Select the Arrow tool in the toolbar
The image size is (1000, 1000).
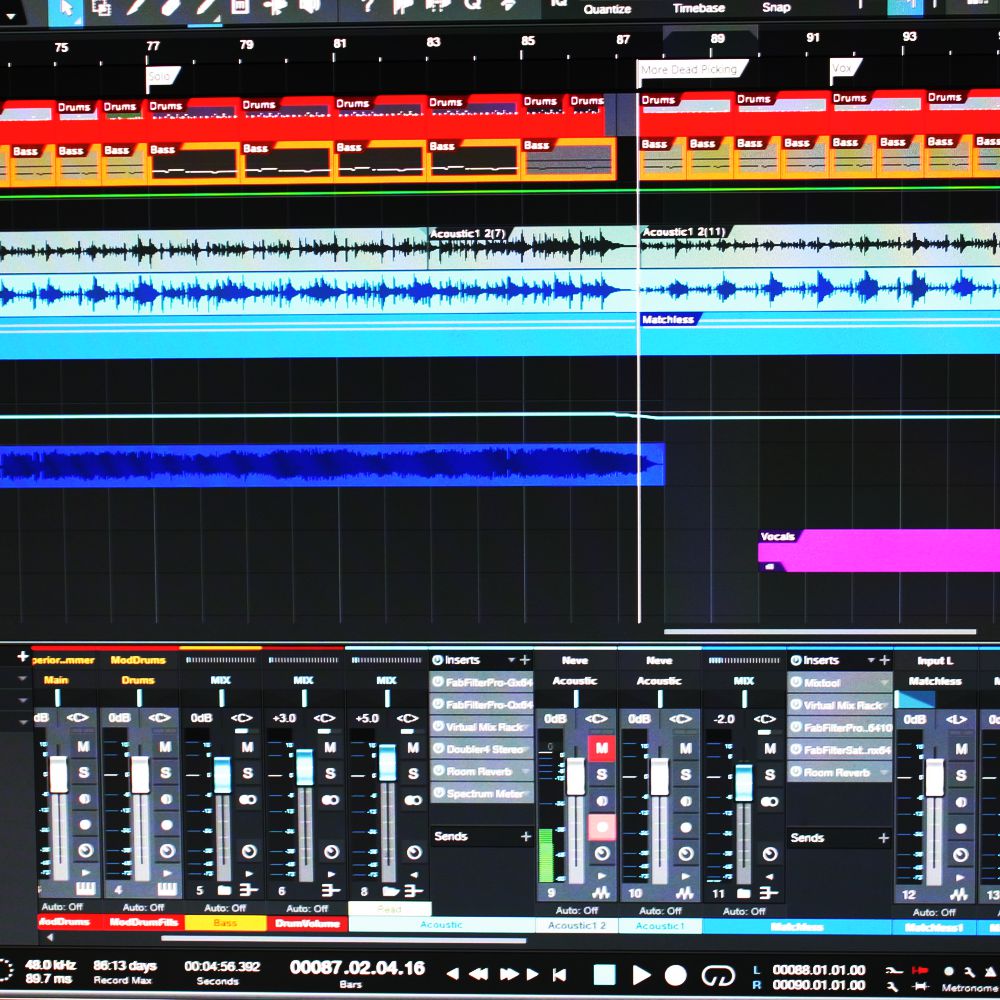tap(66, 7)
